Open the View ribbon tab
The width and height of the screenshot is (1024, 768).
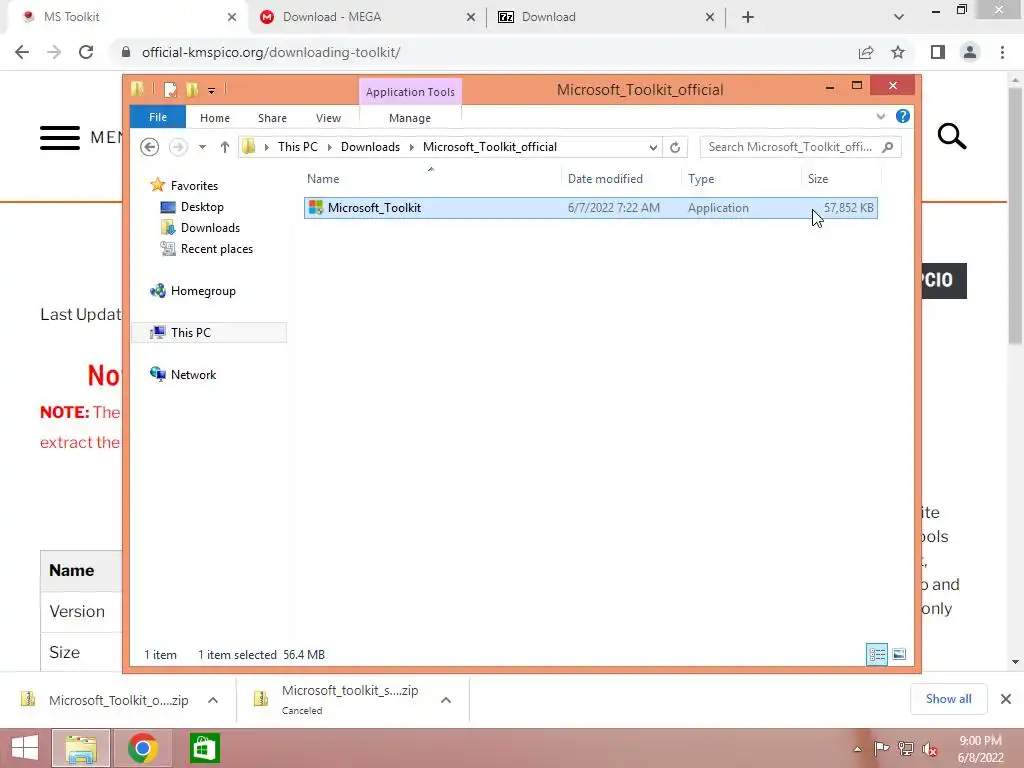click(328, 118)
